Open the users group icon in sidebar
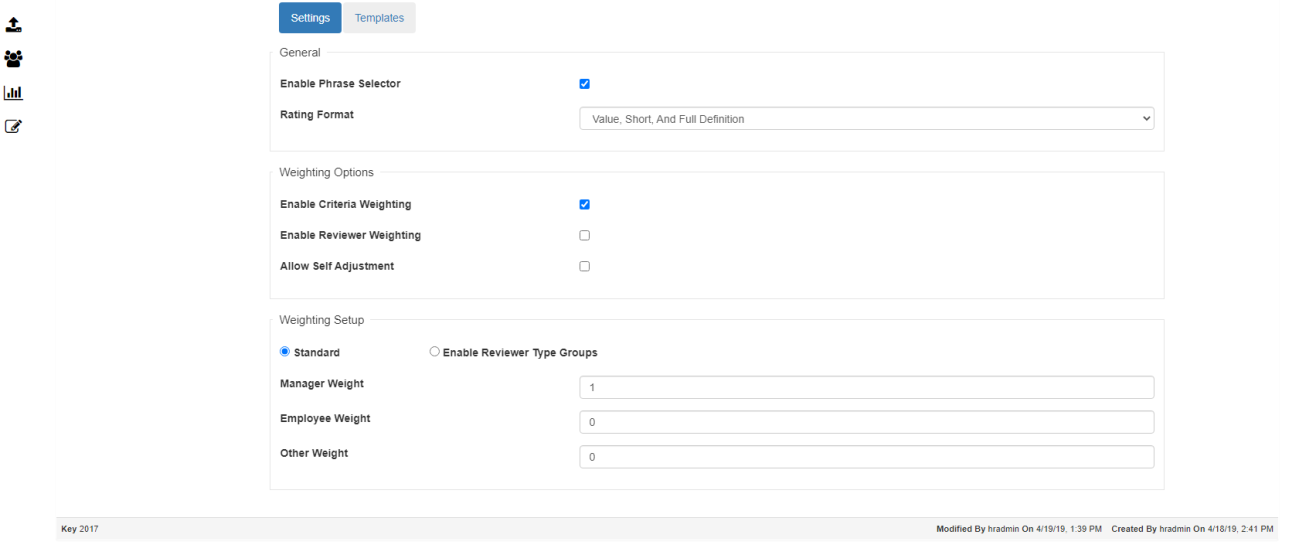The width and height of the screenshot is (1299, 555). coord(14,58)
